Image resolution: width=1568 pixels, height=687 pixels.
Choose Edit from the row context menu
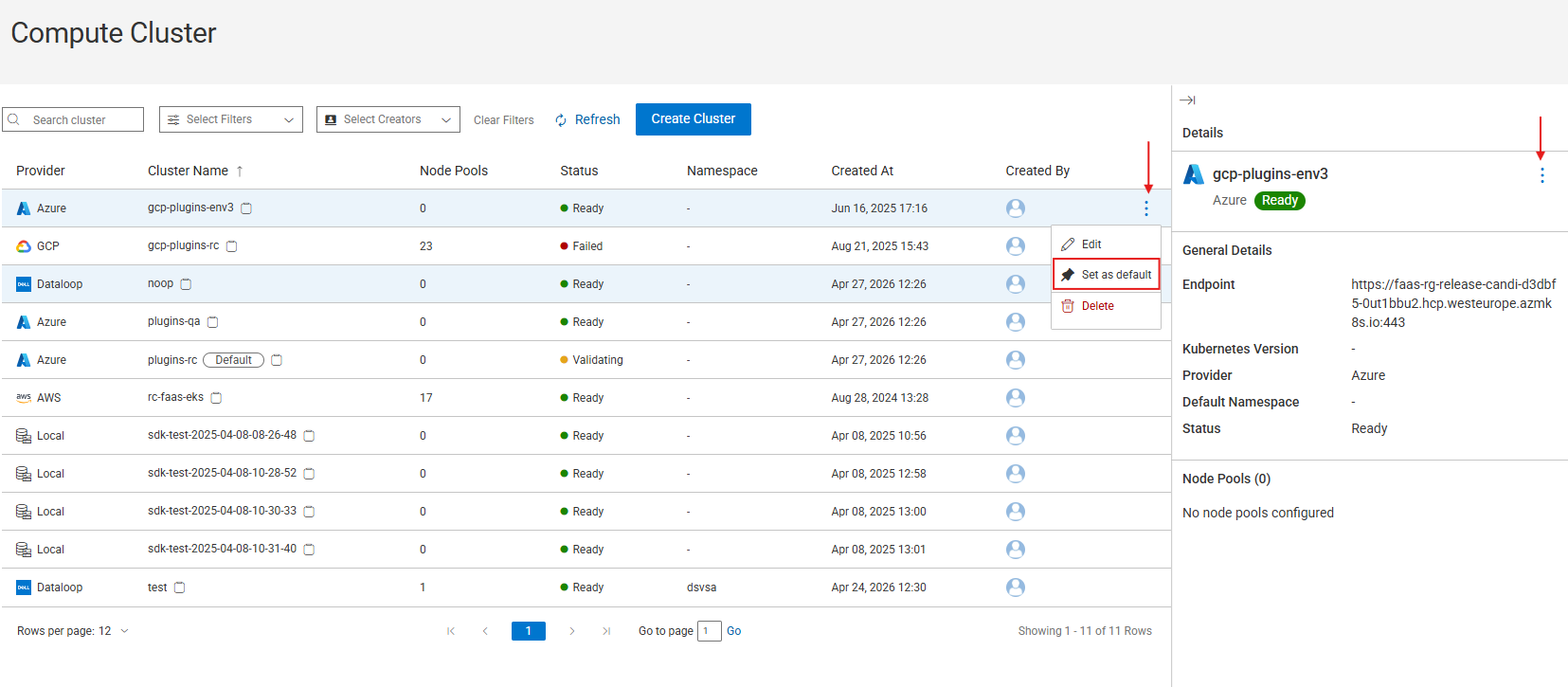pos(1106,244)
